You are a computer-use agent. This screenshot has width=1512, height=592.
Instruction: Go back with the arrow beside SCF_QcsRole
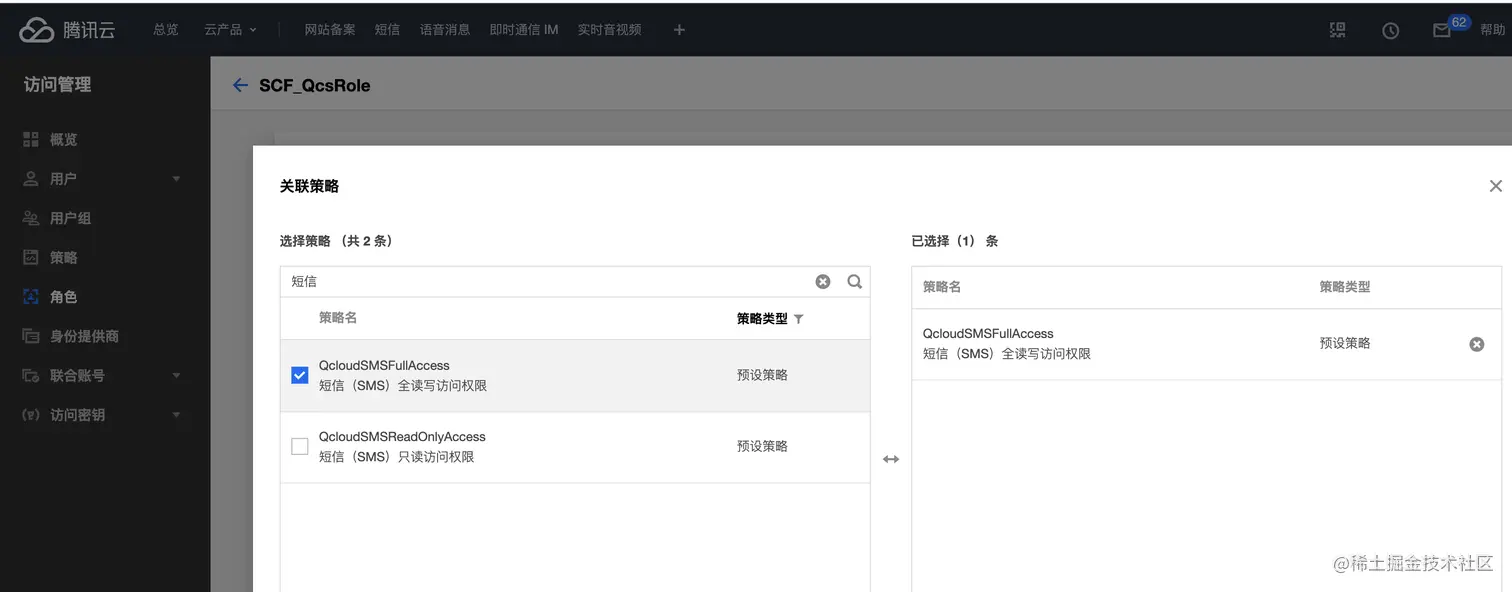click(240, 85)
